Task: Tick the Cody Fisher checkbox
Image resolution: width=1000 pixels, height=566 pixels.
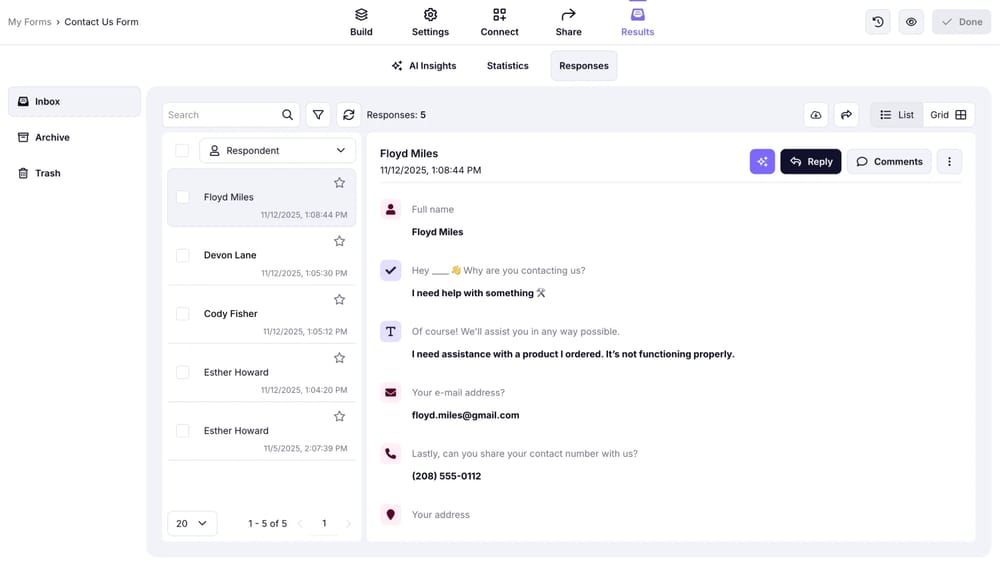Action: click(182, 314)
